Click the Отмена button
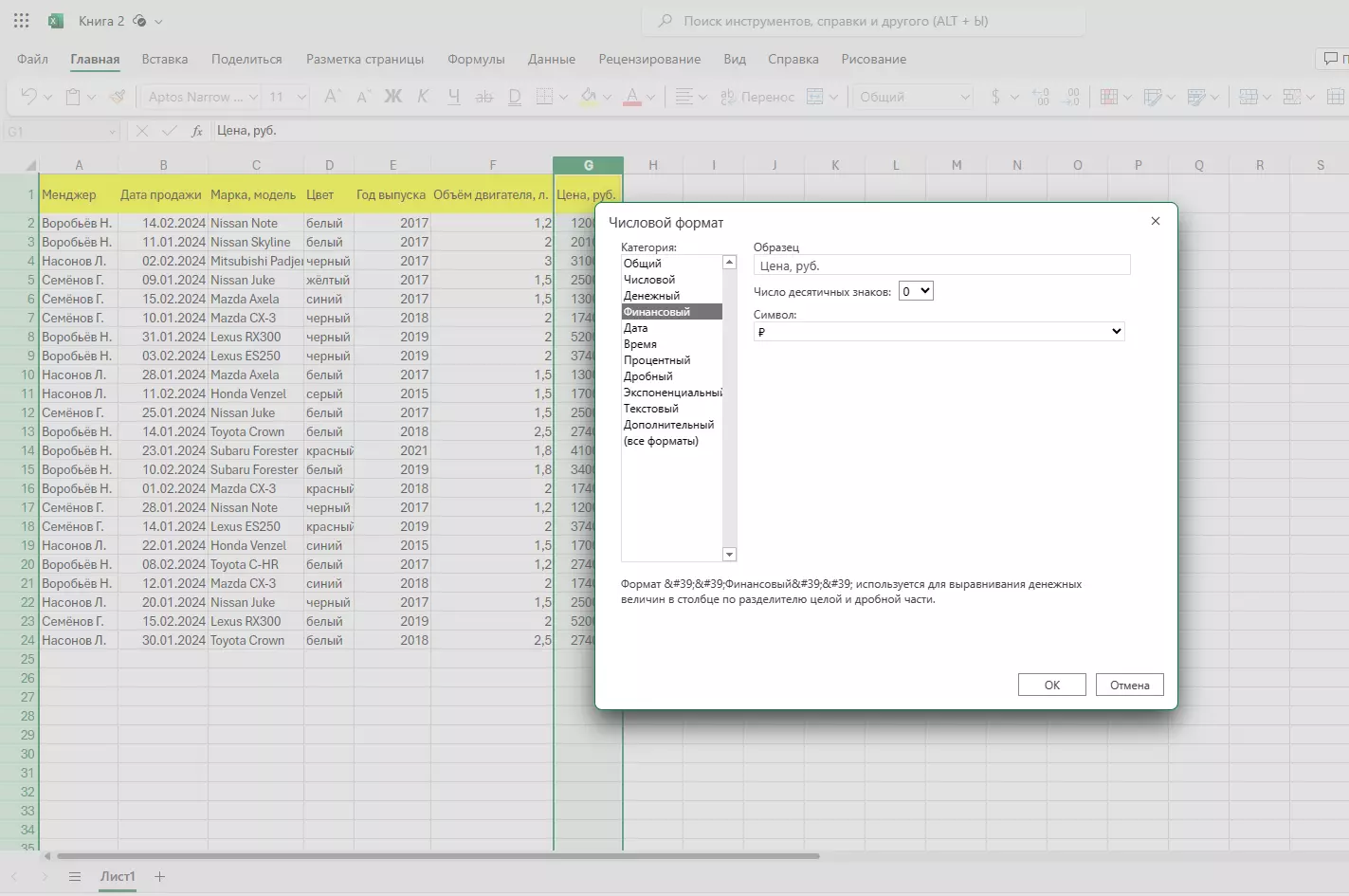The width and height of the screenshot is (1349, 896). (x=1129, y=685)
